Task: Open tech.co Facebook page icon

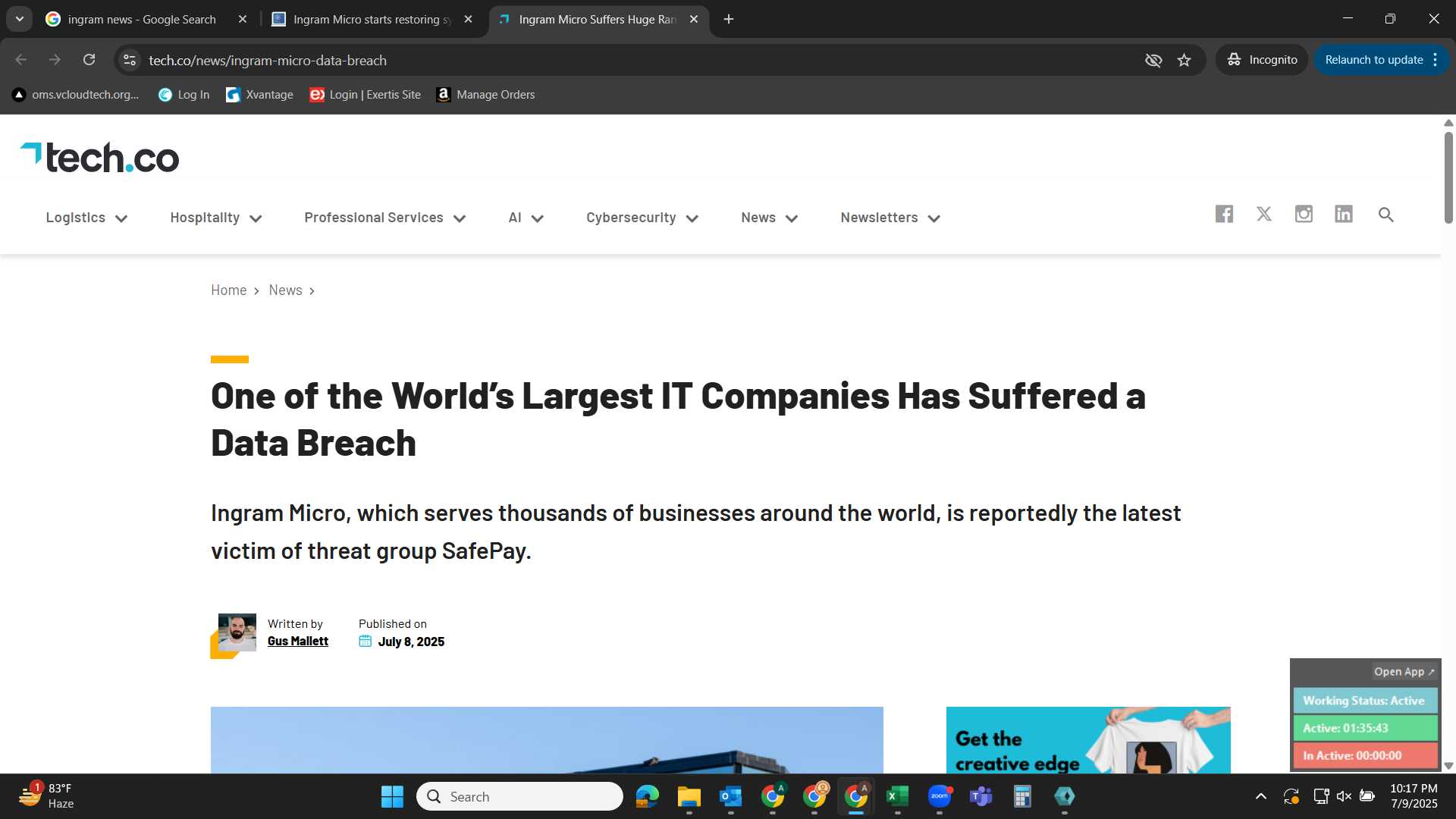Action: pos(1224,215)
